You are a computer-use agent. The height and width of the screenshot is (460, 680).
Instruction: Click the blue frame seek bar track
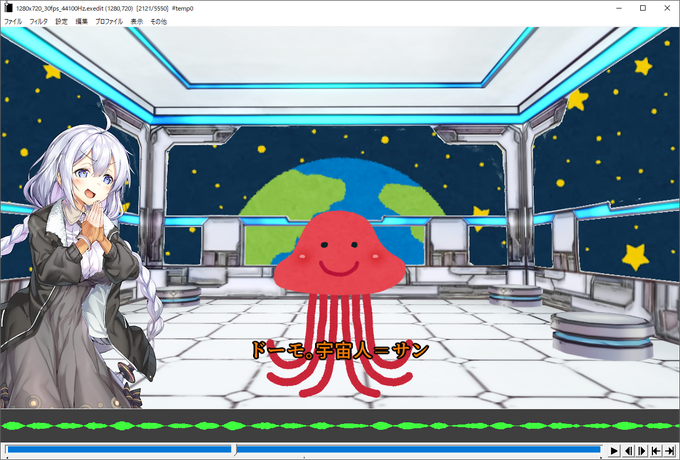click(x=304, y=450)
